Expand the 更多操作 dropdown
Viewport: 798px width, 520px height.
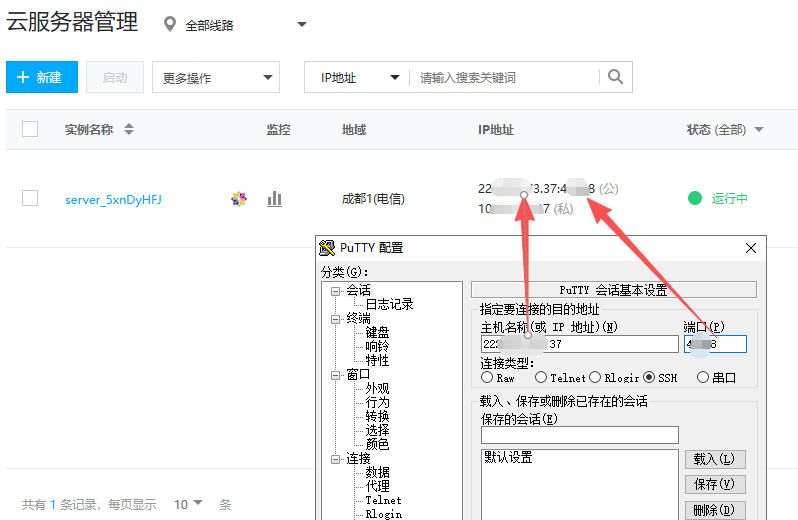215,77
